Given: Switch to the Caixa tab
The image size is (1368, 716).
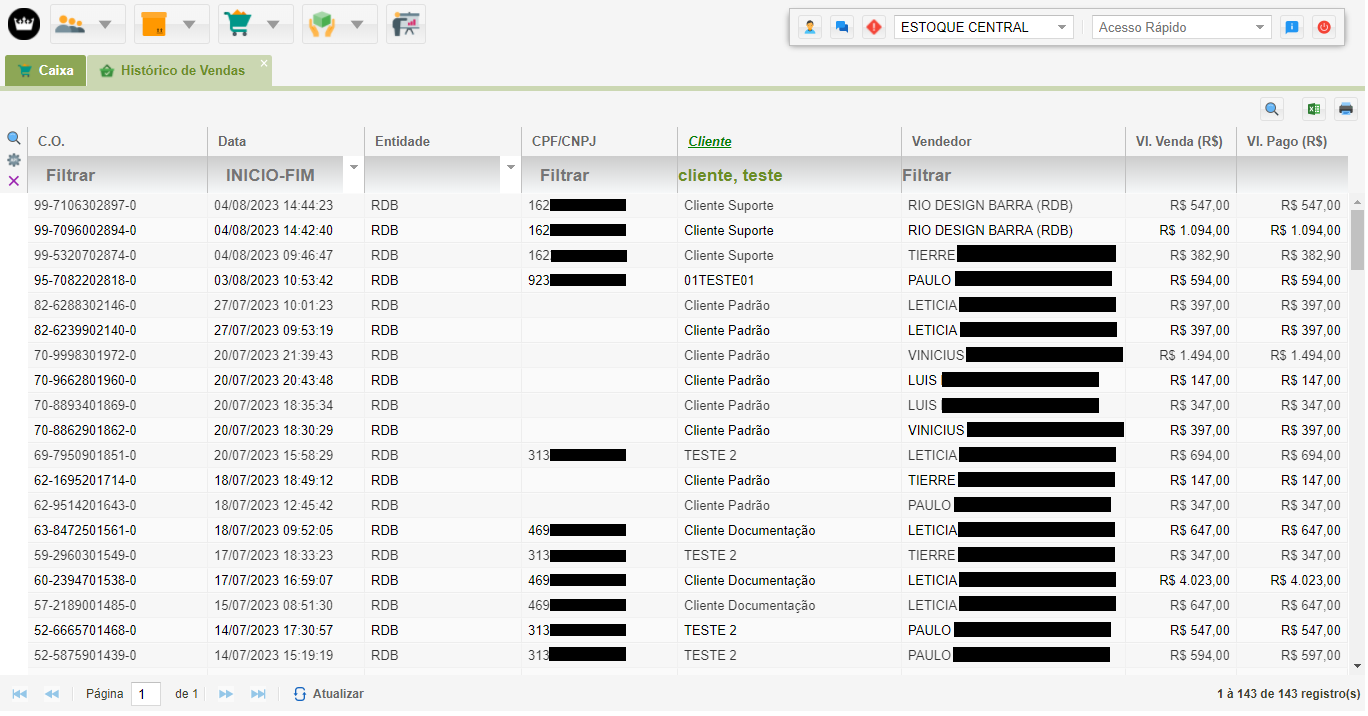Looking at the screenshot, I should click(46, 71).
